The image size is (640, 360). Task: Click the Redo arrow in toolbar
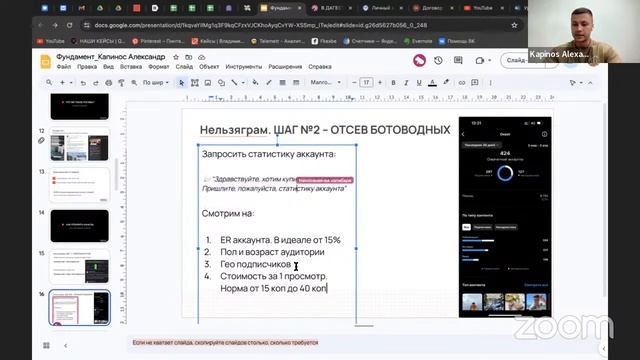(96, 83)
